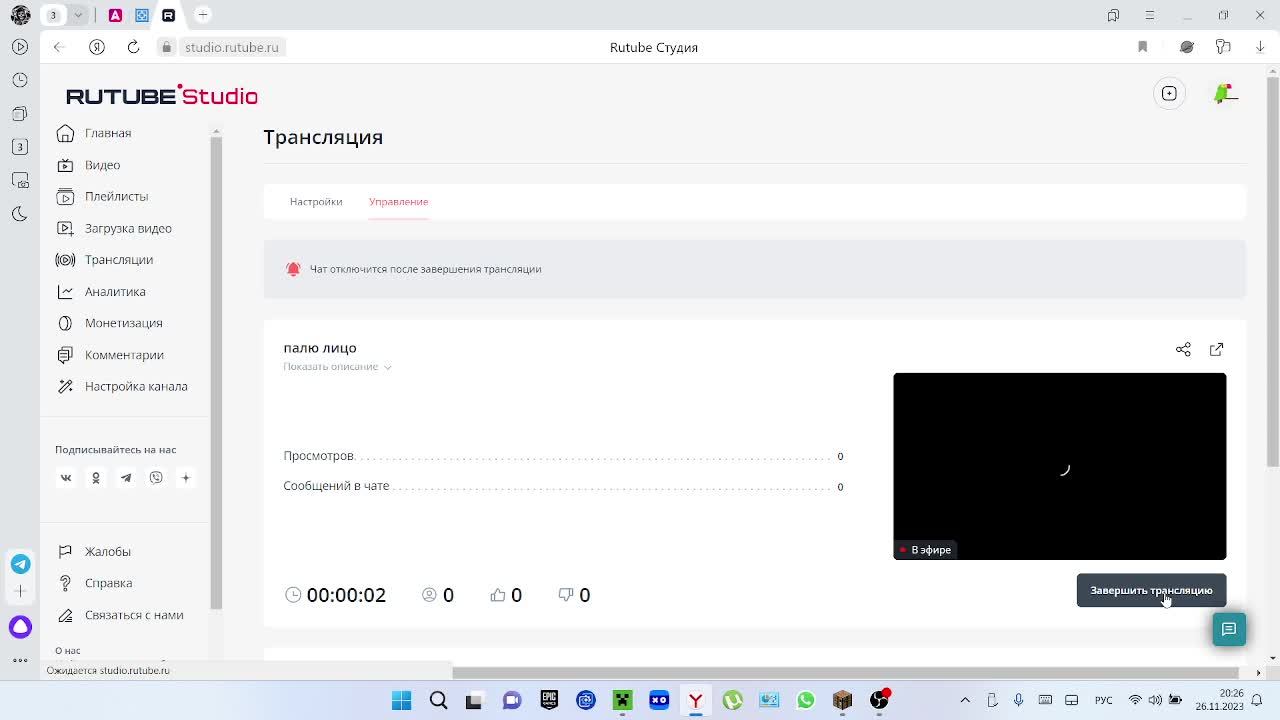
Task: Open OBS Studio from the taskbar
Action: tap(879, 700)
